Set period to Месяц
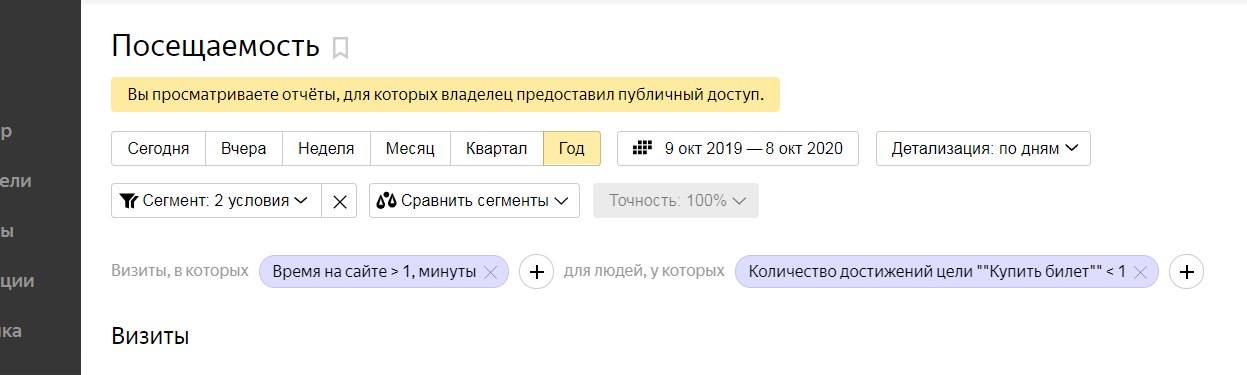The width and height of the screenshot is (1247, 375). pyautogui.click(x=410, y=149)
